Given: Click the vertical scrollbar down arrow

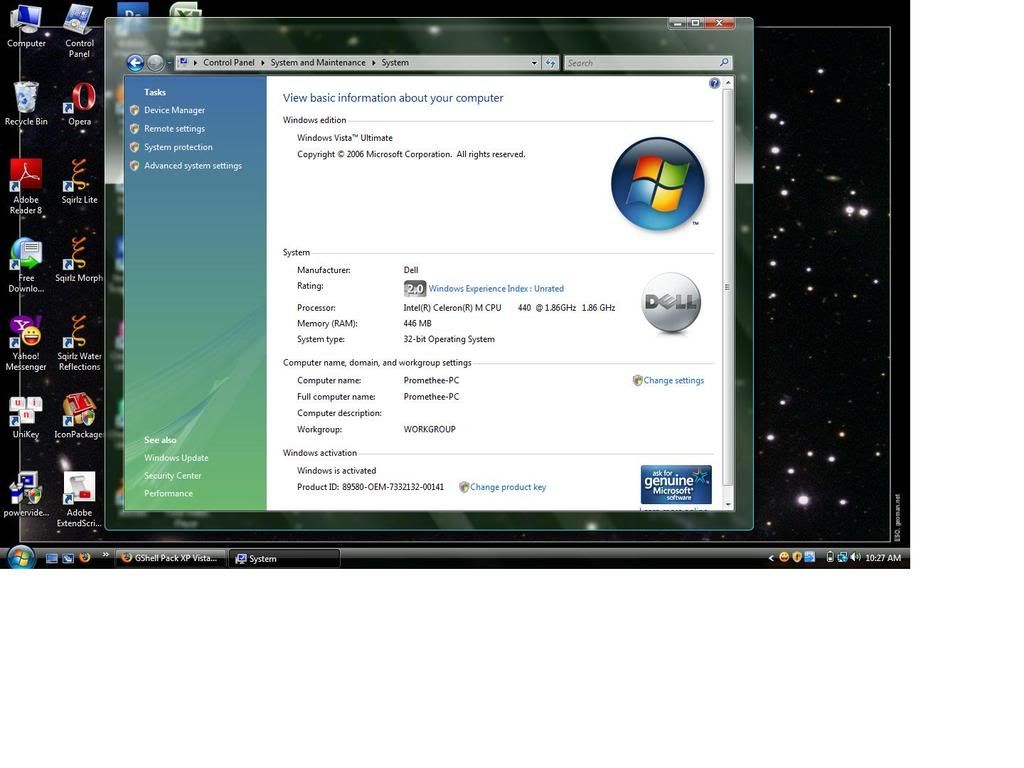Looking at the screenshot, I should click(728, 503).
